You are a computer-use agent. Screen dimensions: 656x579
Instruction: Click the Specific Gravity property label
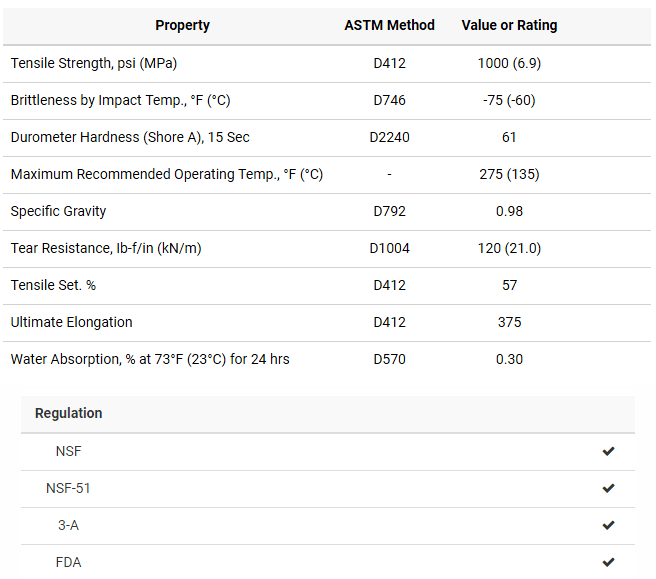(58, 211)
